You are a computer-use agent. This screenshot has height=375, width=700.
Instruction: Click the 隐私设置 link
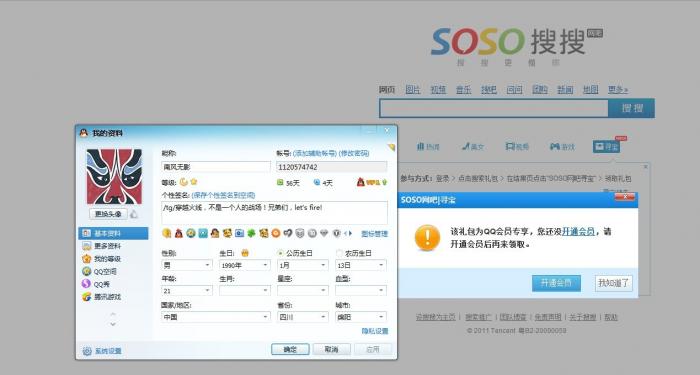pyautogui.click(x=375, y=331)
